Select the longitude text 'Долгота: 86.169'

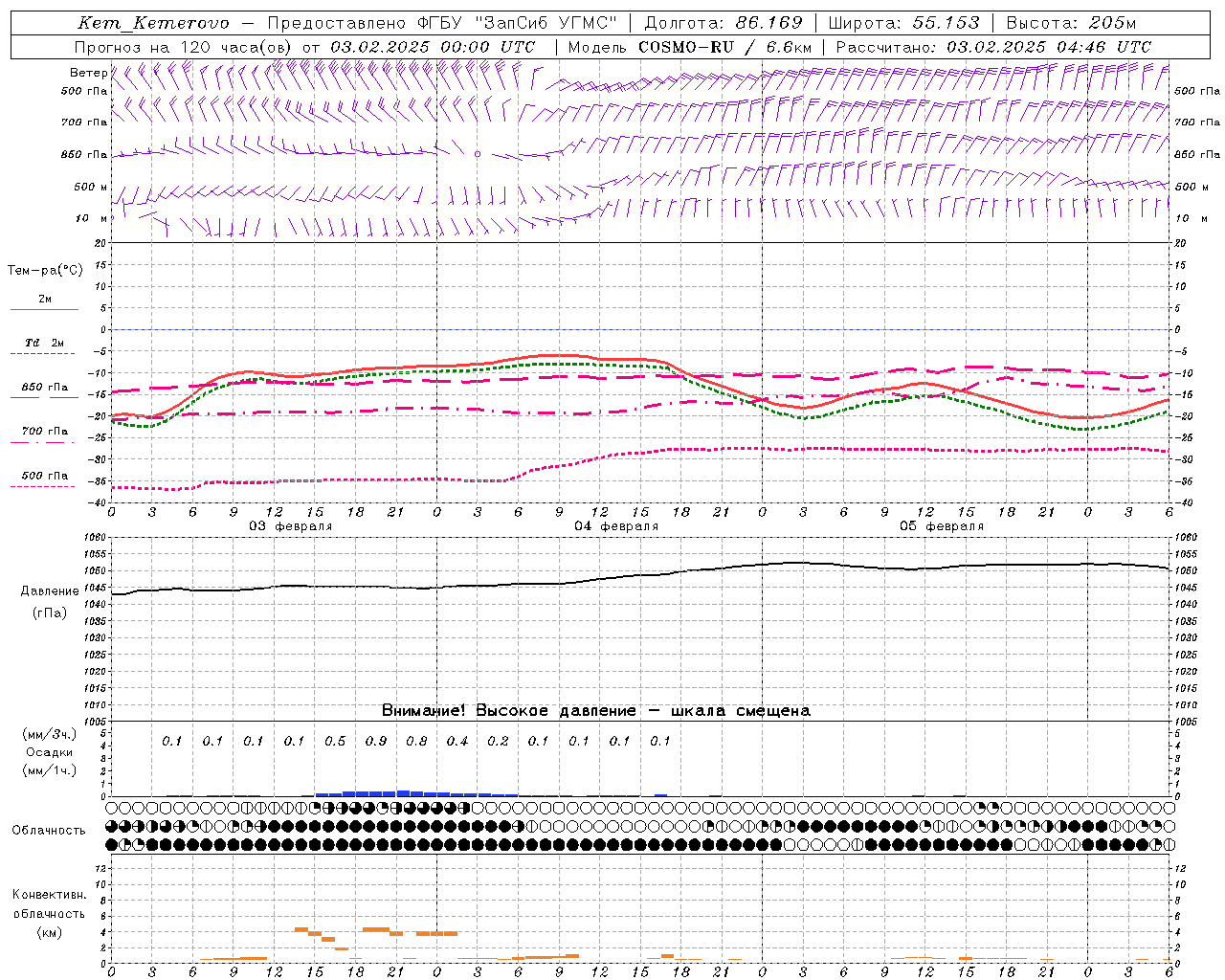click(724, 23)
